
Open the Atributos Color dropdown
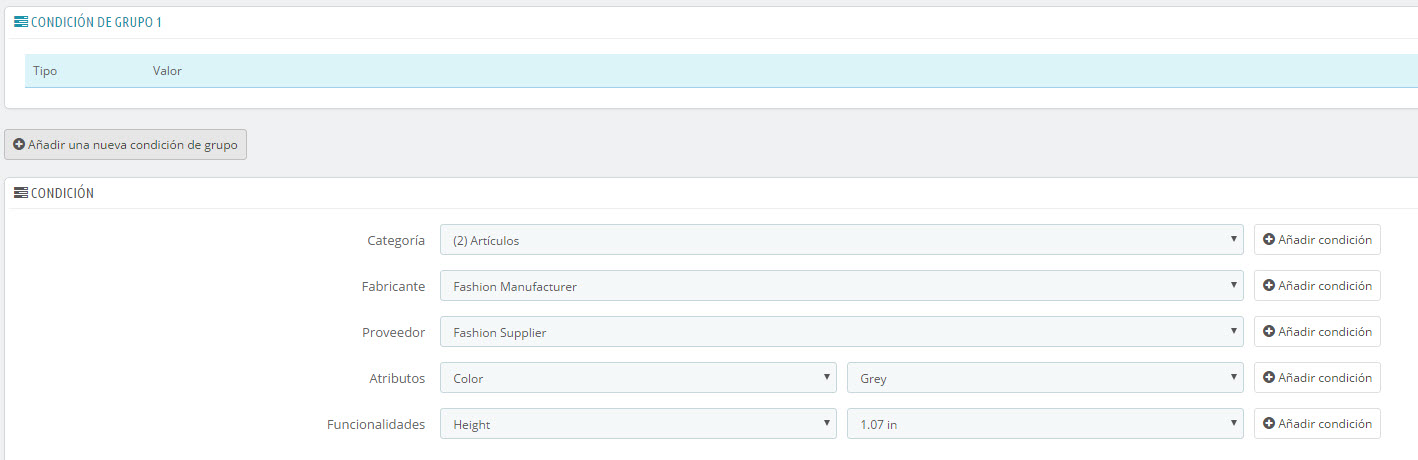click(x=638, y=378)
